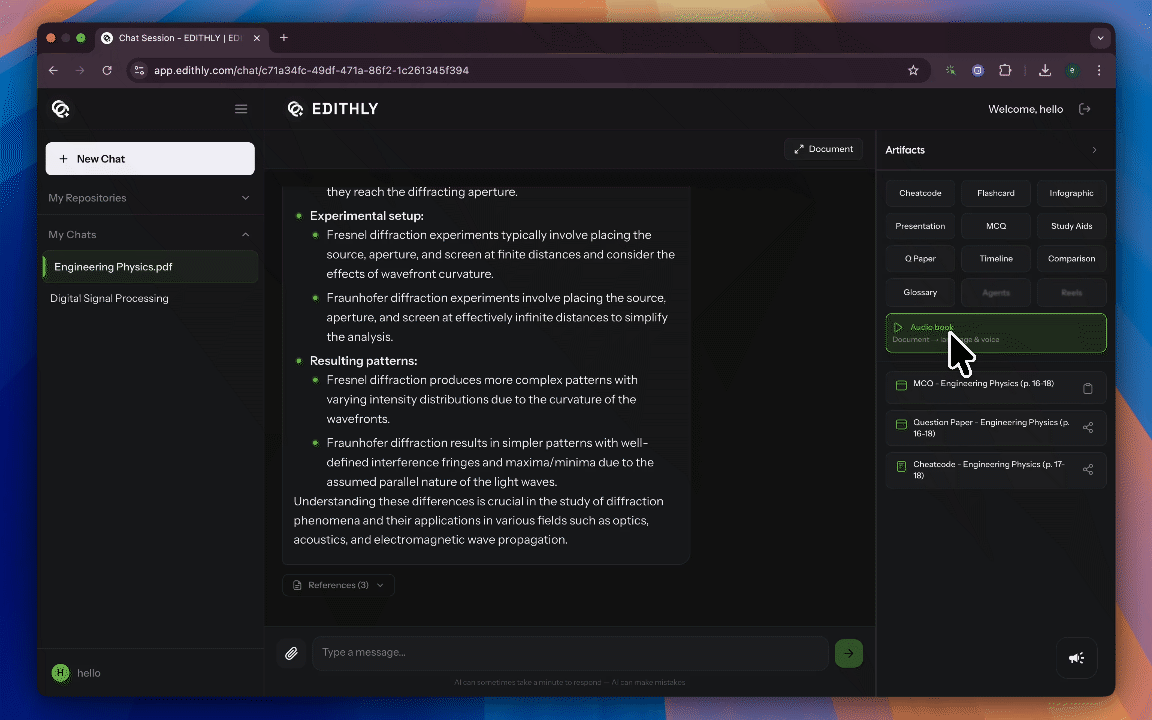Image resolution: width=1152 pixels, height=720 pixels.
Task: Click the Edithly logo in the sidebar
Action: pyautogui.click(x=60, y=109)
